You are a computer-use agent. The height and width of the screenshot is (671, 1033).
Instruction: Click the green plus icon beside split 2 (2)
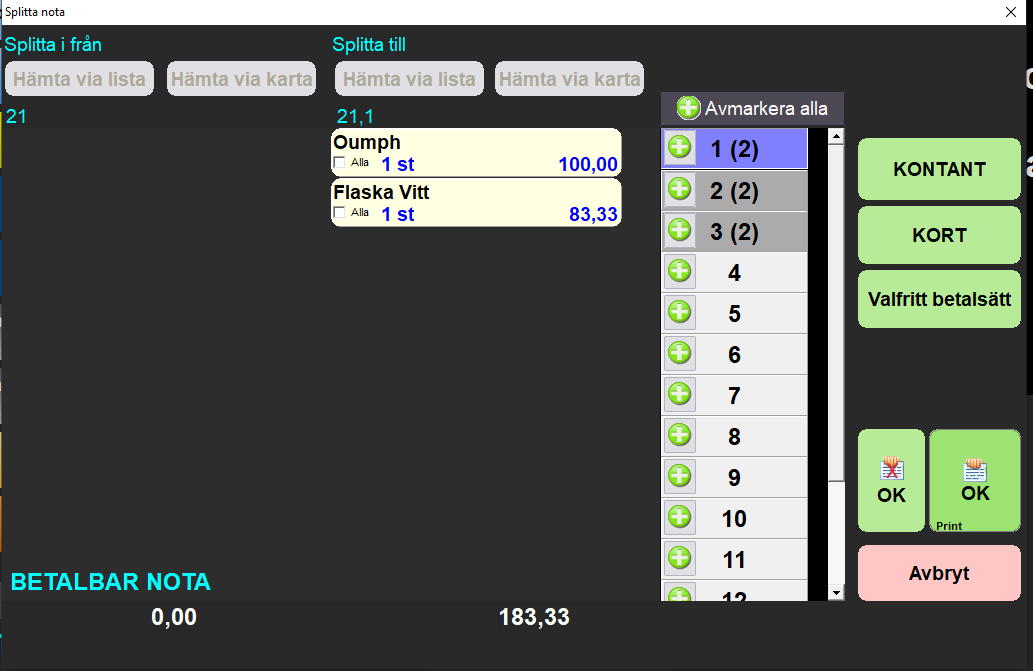pyautogui.click(x=680, y=190)
